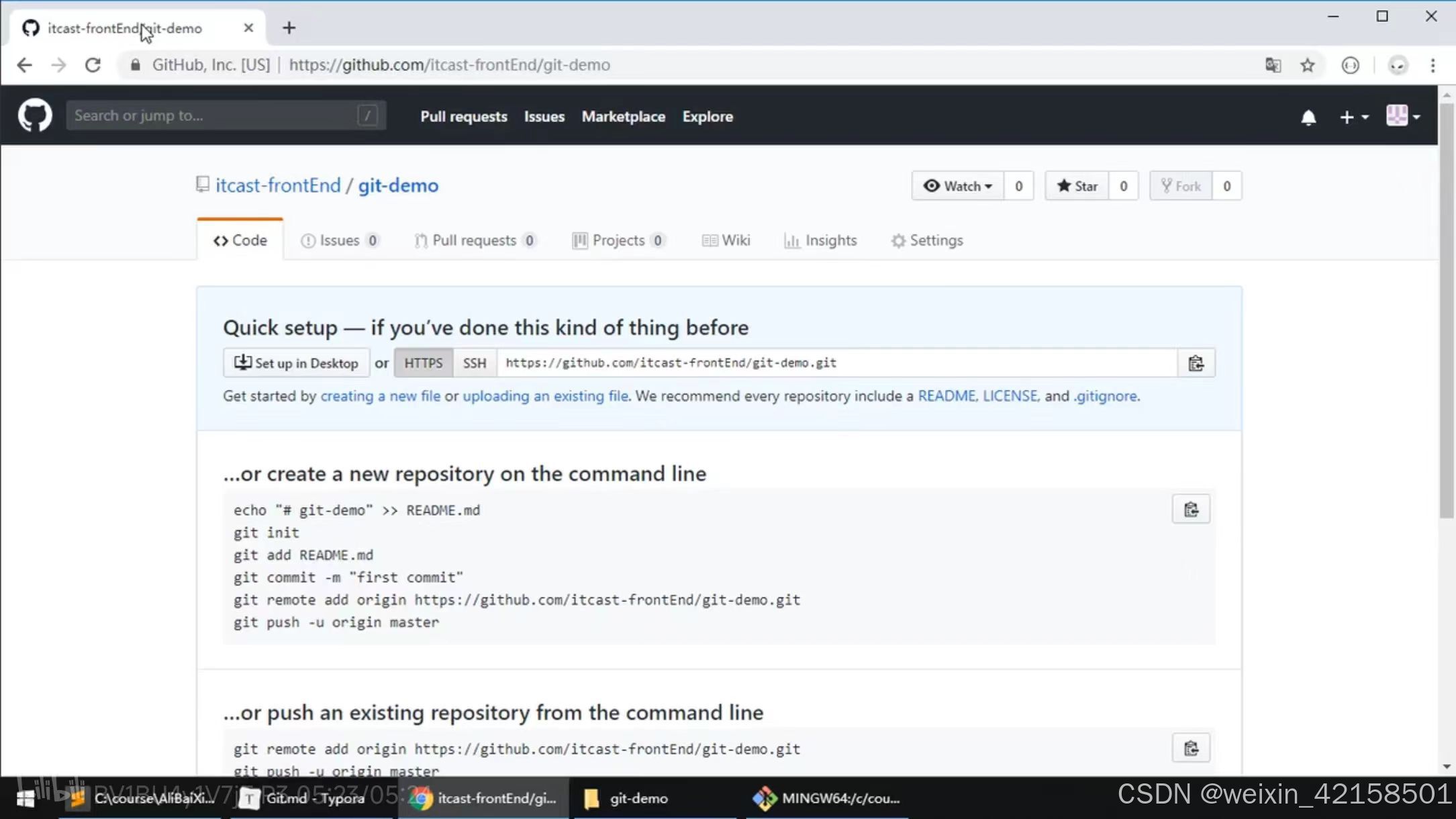This screenshot has height=819, width=1456.
Task: Open Issues in top navigation
Action: 544,117
